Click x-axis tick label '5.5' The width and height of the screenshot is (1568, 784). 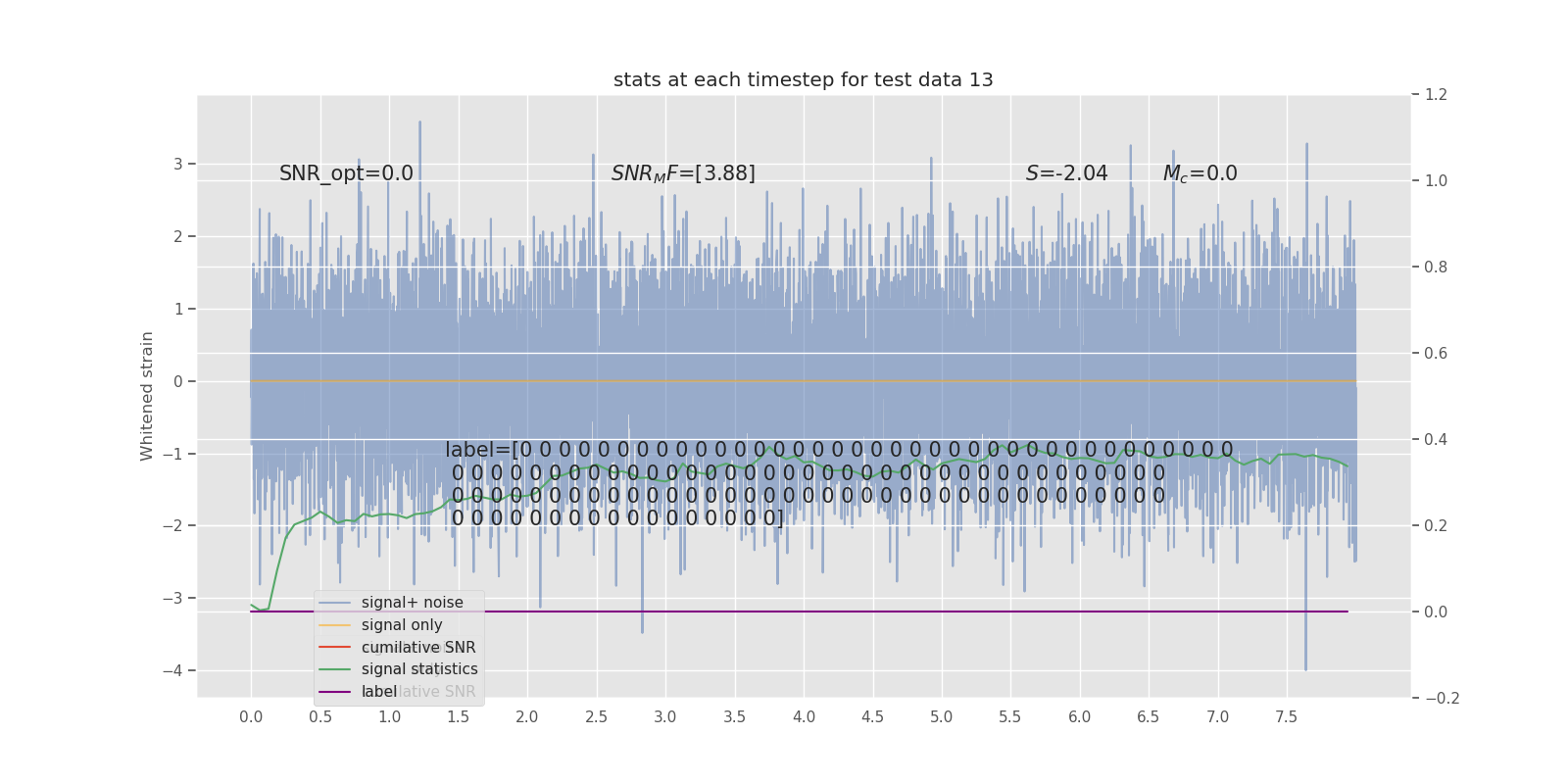coord(1010,717)
